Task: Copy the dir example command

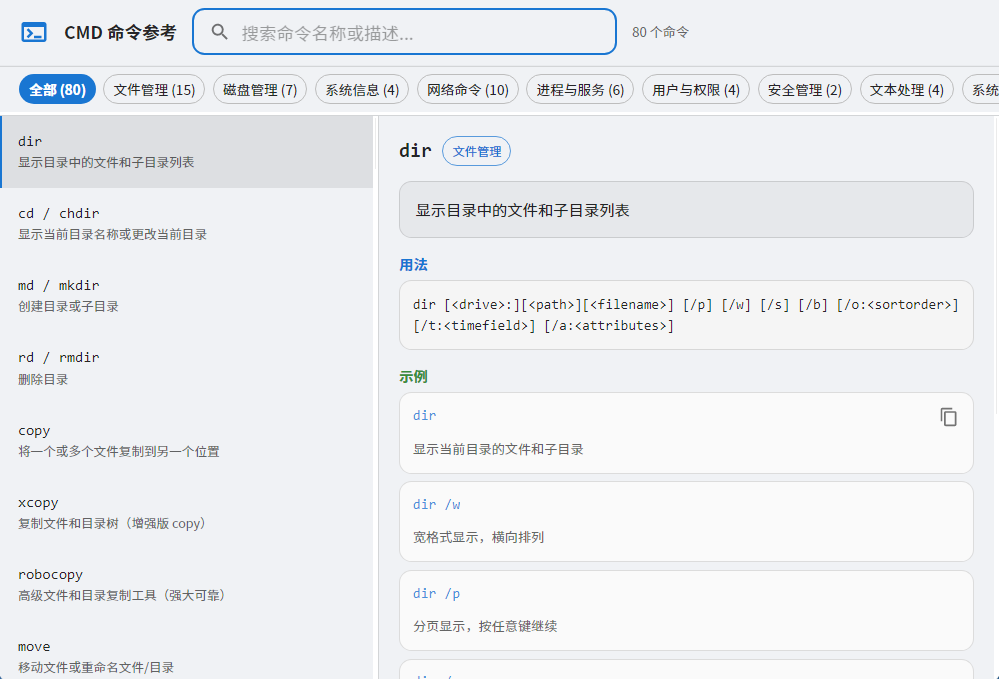Action: pyautogui.click(x=948, y=417)
